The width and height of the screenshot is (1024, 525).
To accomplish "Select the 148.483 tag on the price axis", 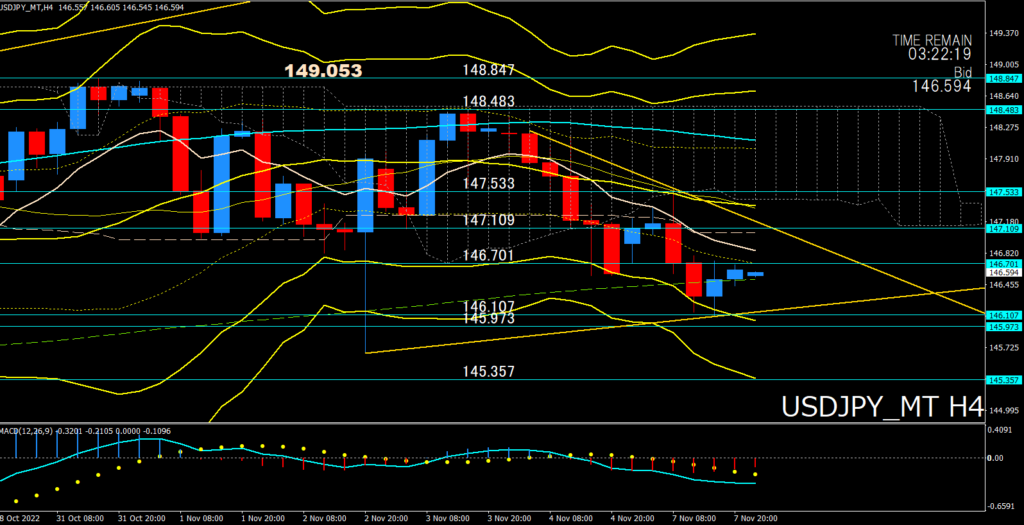I will point(1004,110).
